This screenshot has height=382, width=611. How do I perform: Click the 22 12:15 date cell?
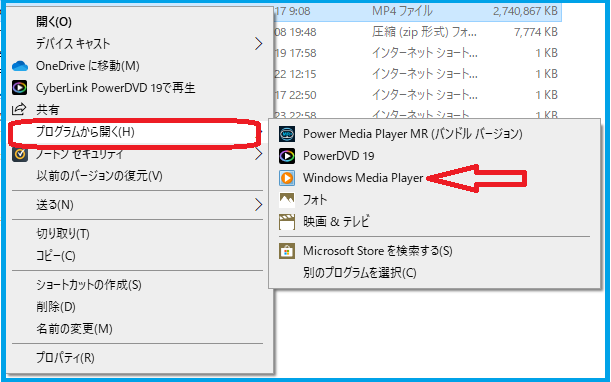pyautogui.click(x=295, y=74)
